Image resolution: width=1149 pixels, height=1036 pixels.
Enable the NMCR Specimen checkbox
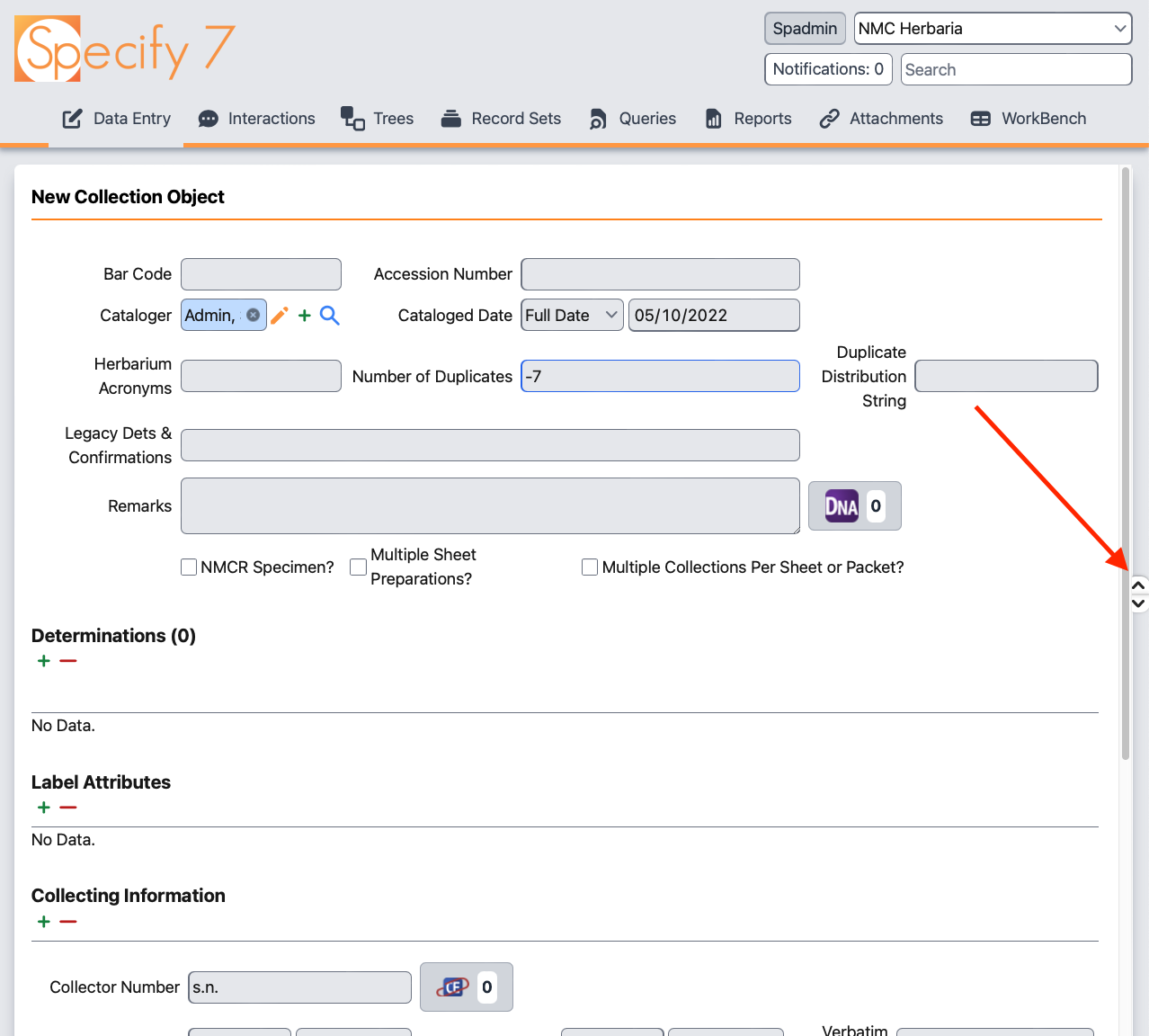pos(189,567)
